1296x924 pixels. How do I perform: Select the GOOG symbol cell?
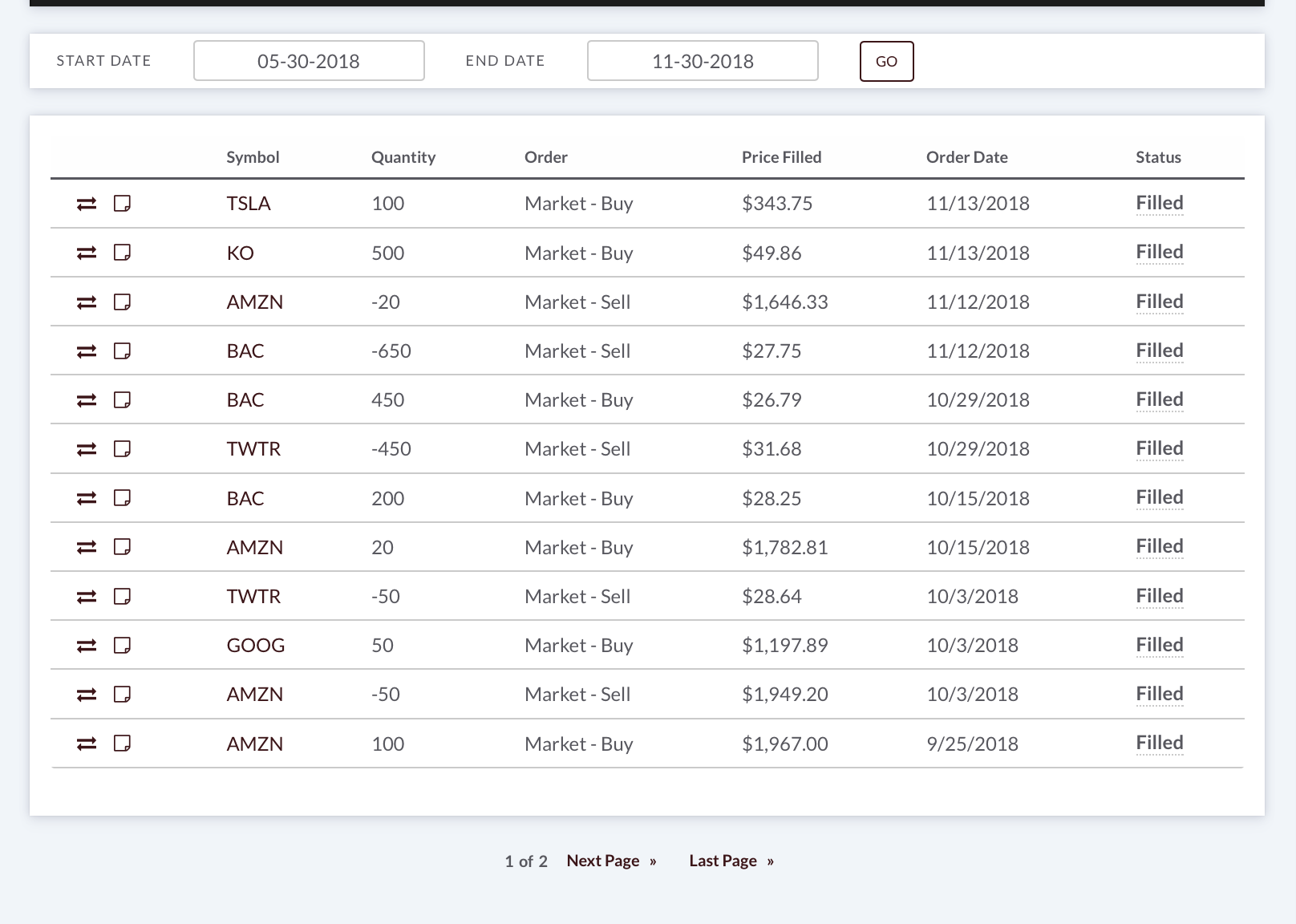[x=256, y=646]
